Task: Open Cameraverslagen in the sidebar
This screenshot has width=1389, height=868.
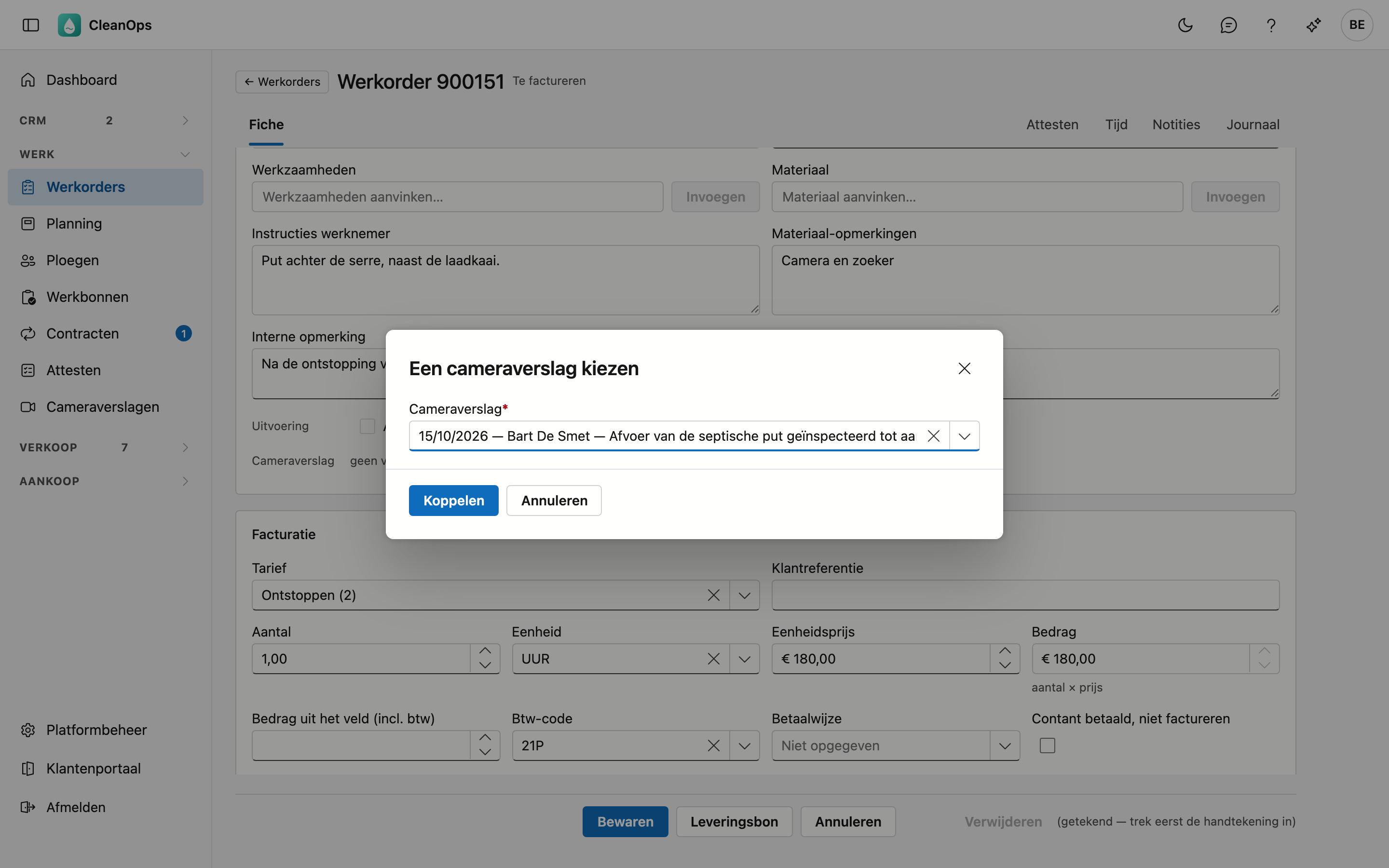Action: coord(106,407)
